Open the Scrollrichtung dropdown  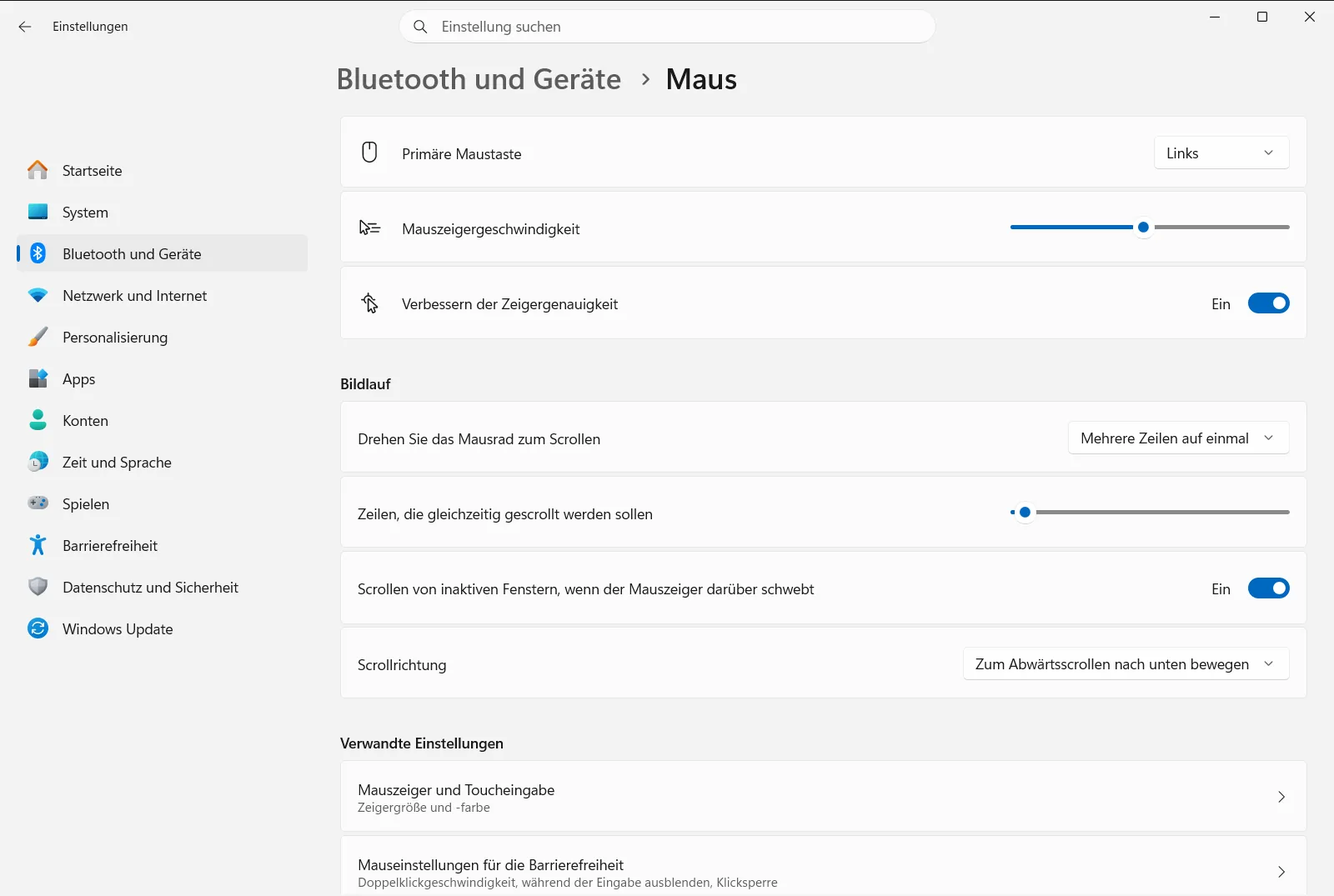pos(1126,663)
